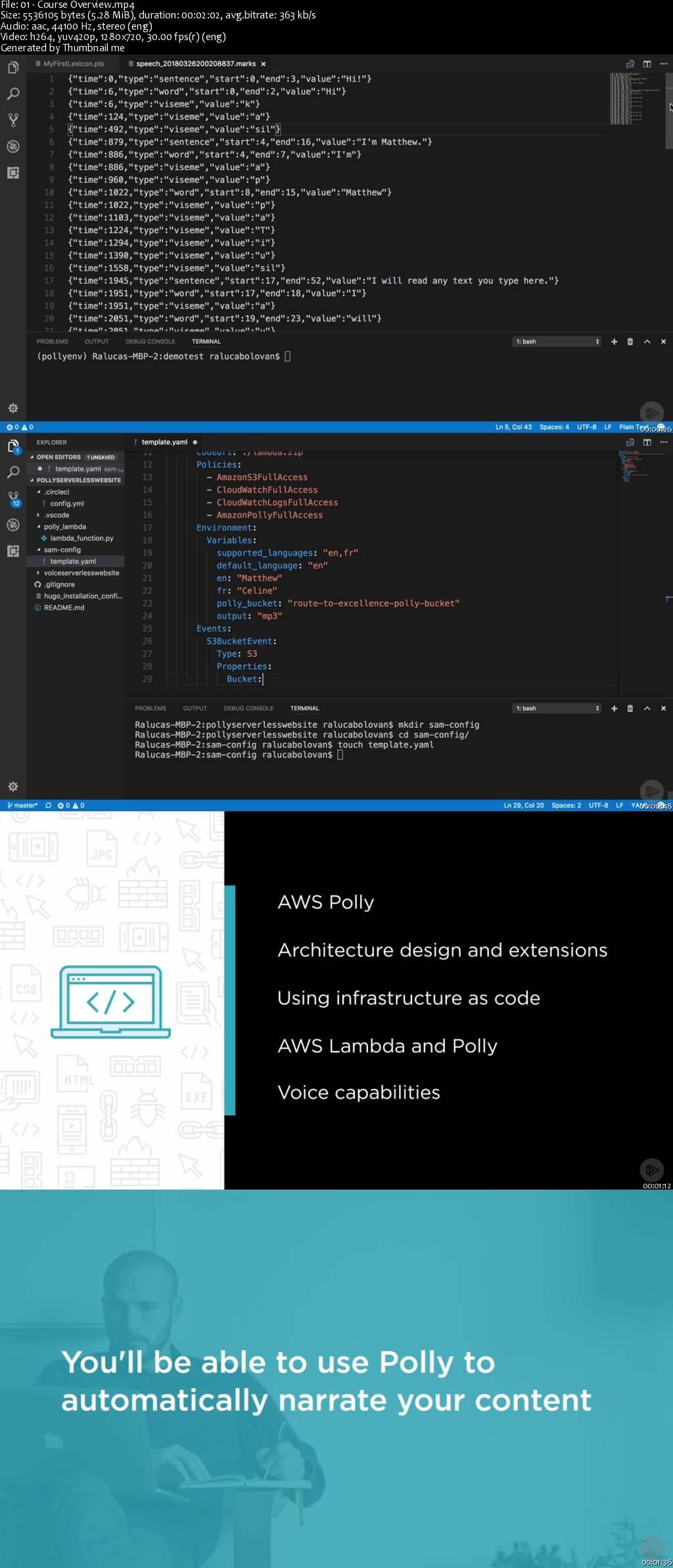Add new terminal in (pollyenv) terminal panel

(614, 342)
